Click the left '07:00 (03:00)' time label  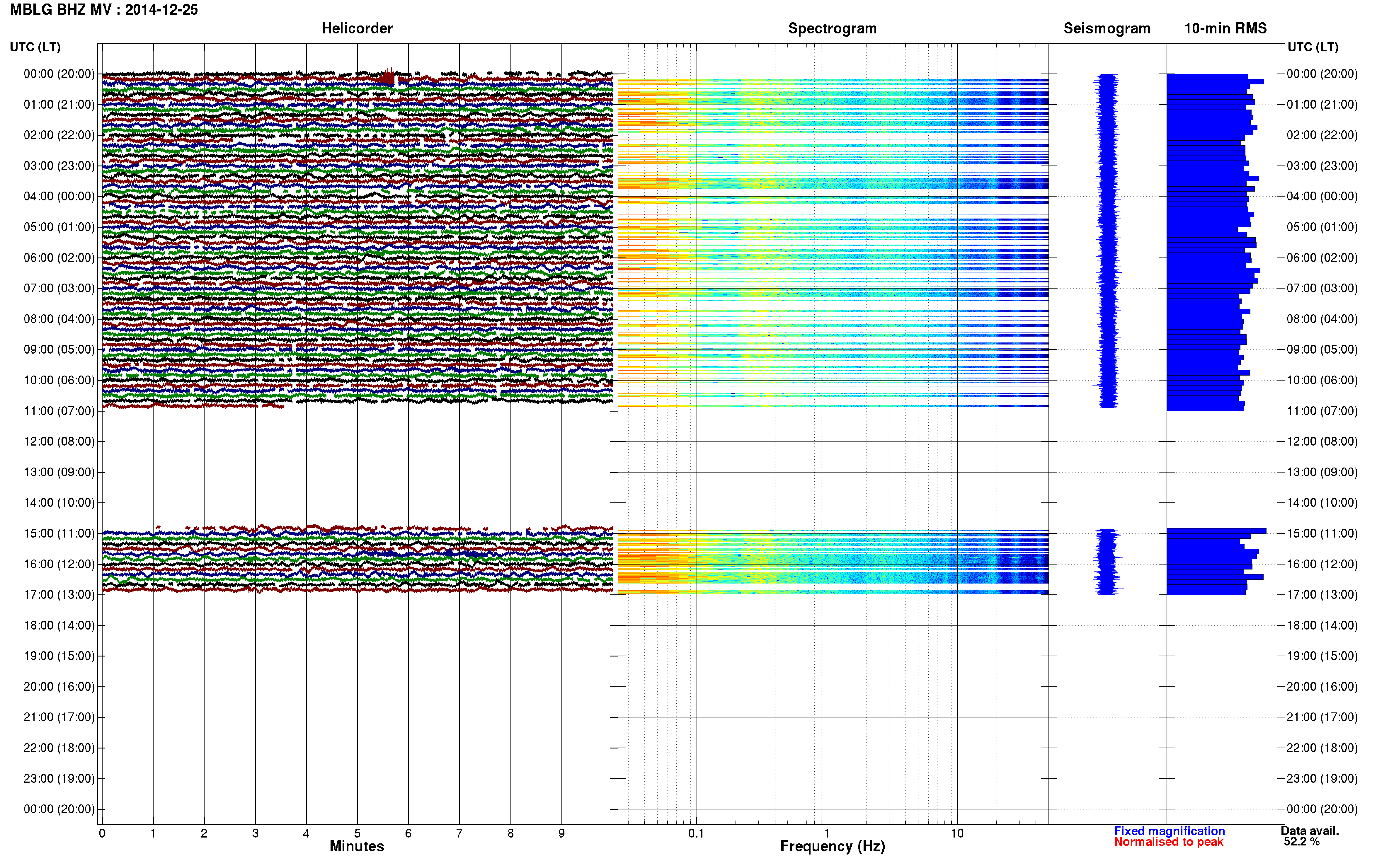pos(59,288)
